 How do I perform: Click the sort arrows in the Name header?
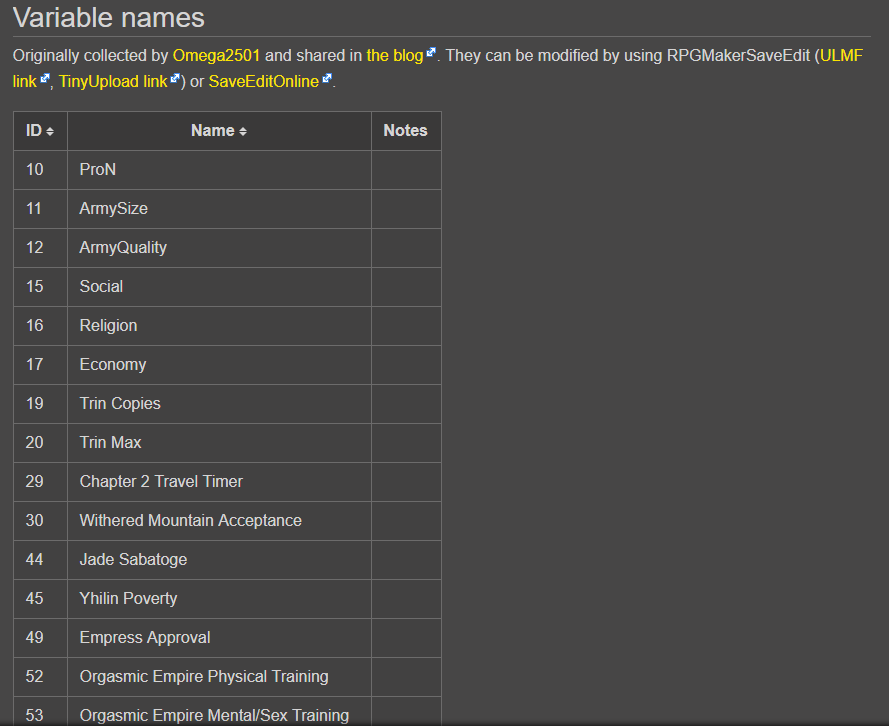point(243,132)
